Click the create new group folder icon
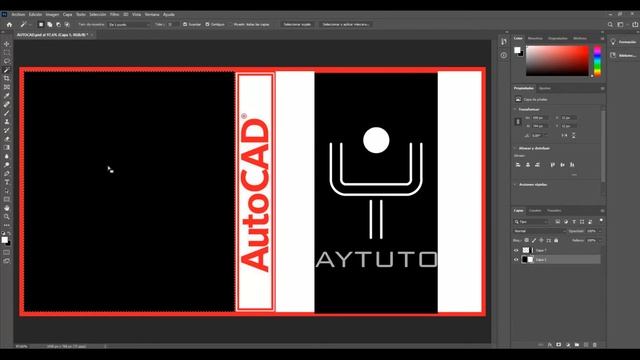This screenshot has height=360, width=640. coord(577,345)
